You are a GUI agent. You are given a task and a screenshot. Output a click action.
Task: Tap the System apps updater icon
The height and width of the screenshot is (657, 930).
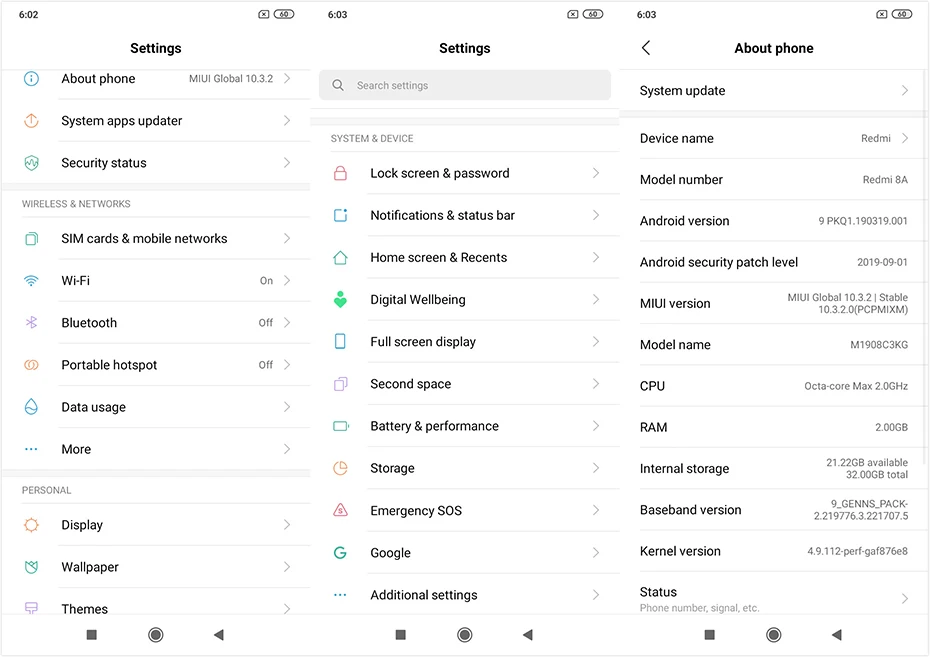coord(31,120)
